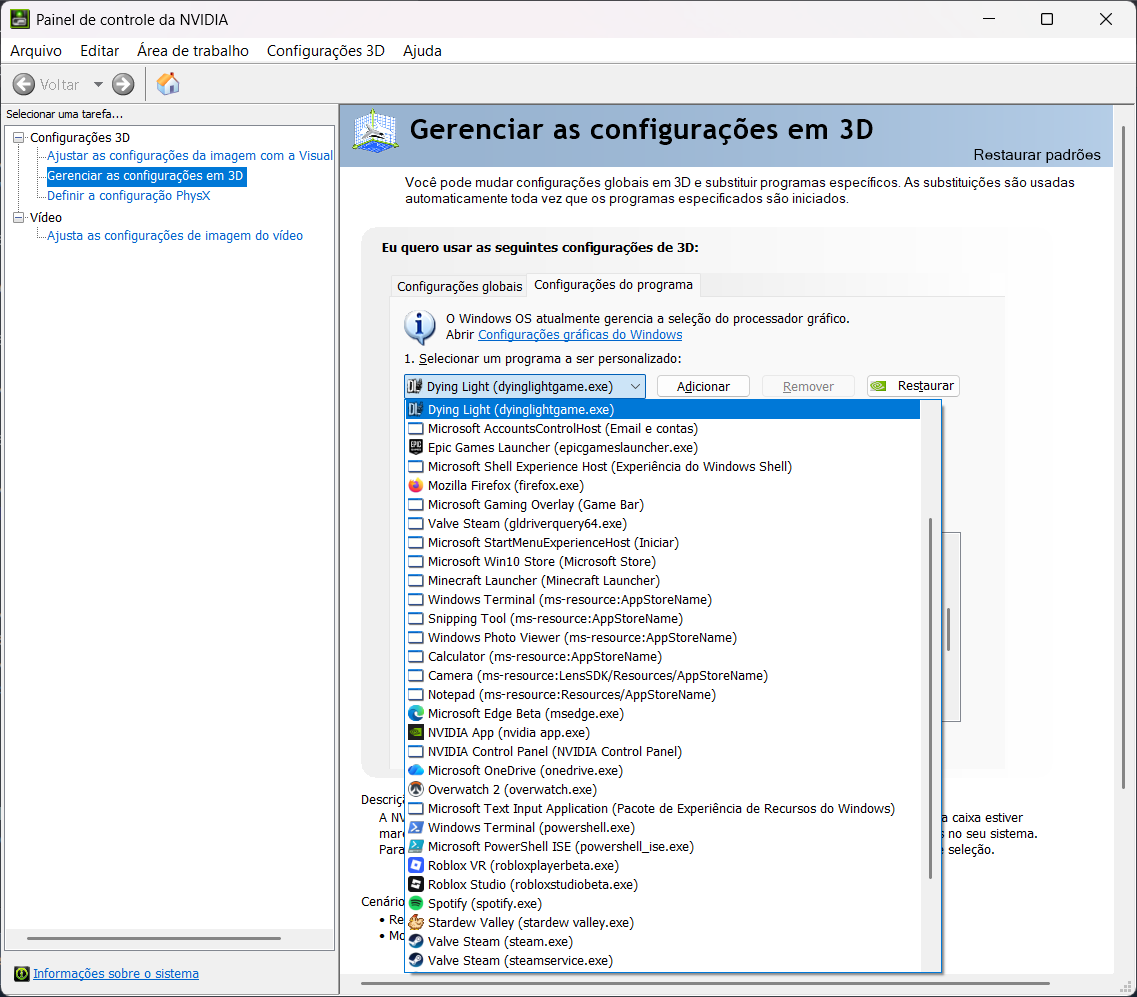Open the Voltar history dropdown arrow
The width and height of the screenshot is (1137, 997).
[98, 84]
